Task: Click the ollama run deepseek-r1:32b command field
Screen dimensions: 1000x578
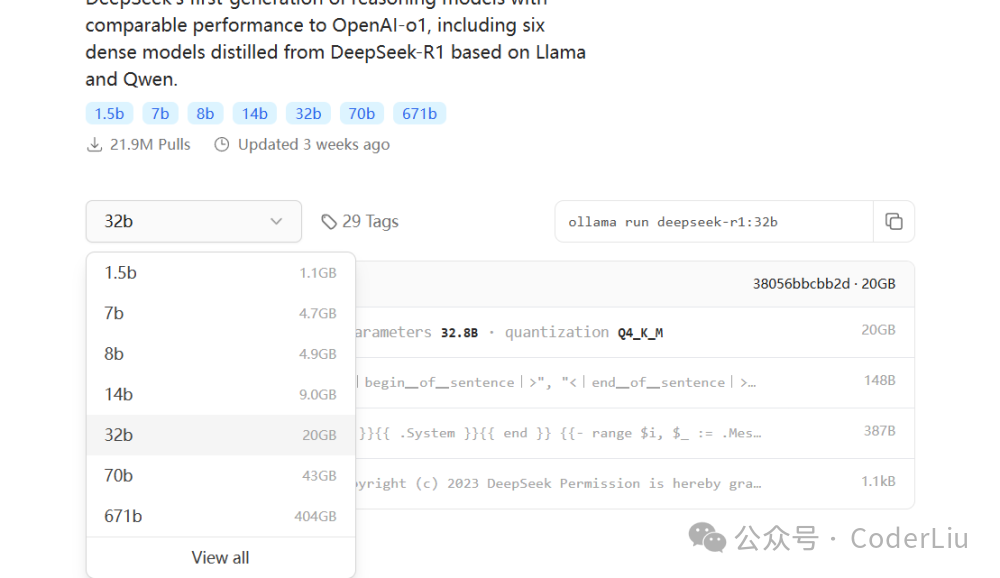Action: click(714, 221)
